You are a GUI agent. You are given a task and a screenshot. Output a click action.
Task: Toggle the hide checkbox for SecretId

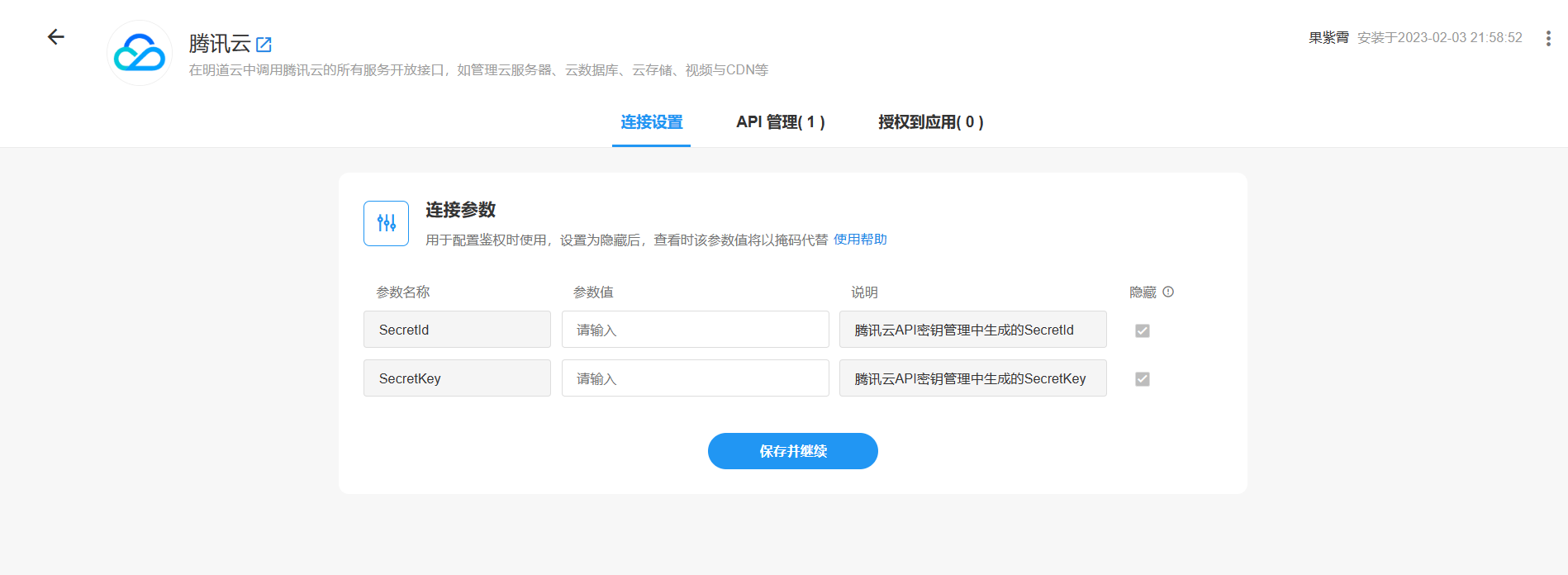1142,330
